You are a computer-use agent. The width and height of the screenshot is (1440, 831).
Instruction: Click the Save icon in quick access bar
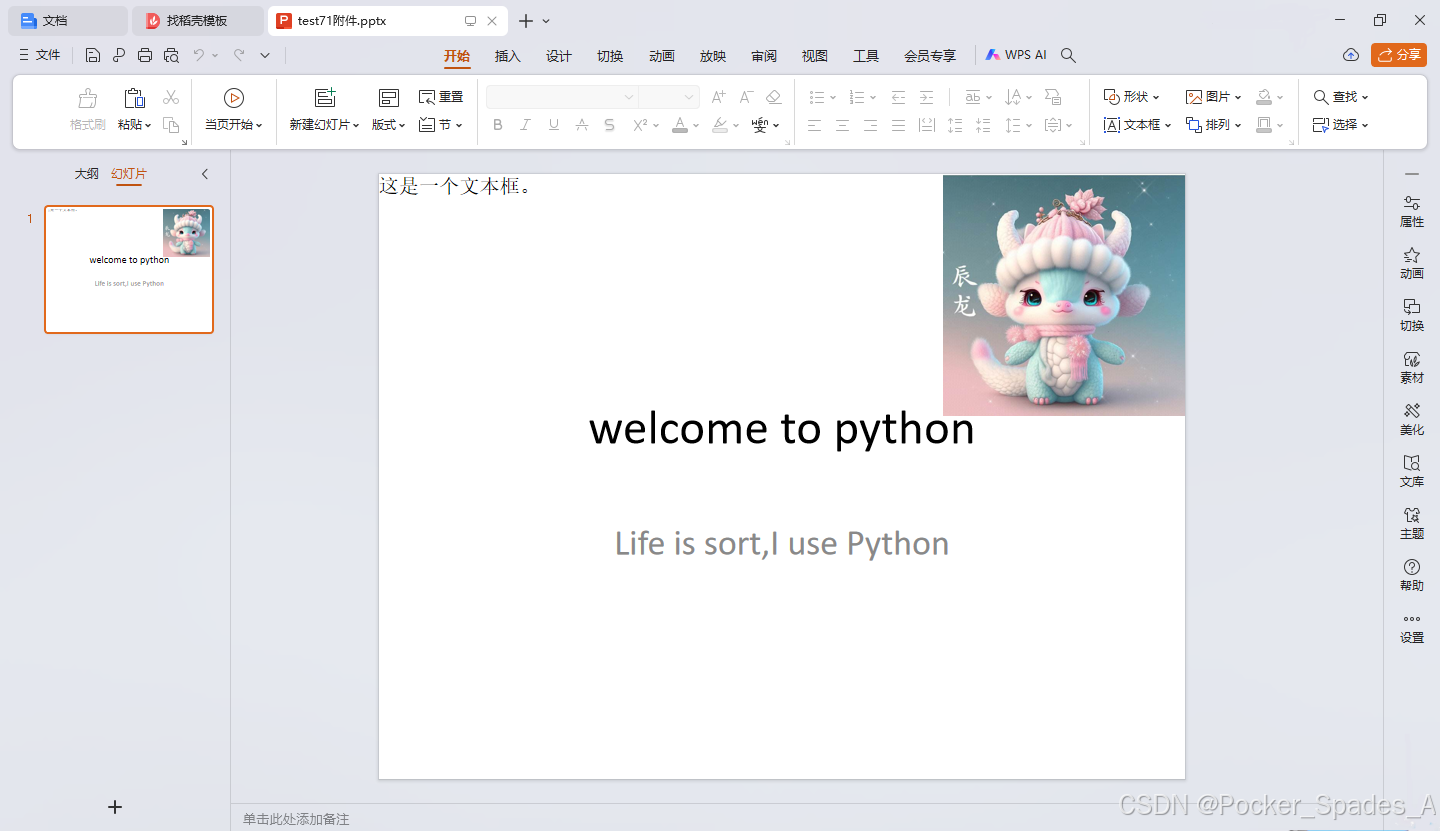click(x=93, y=55)
